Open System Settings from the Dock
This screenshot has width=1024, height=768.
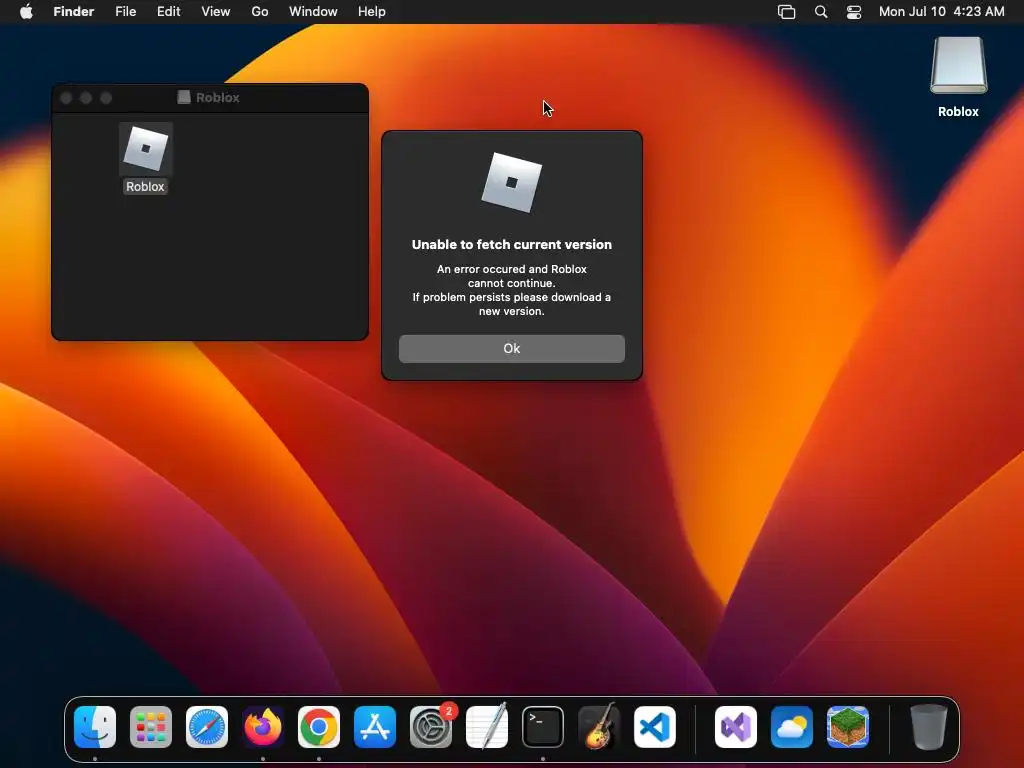tap(431, 727)
